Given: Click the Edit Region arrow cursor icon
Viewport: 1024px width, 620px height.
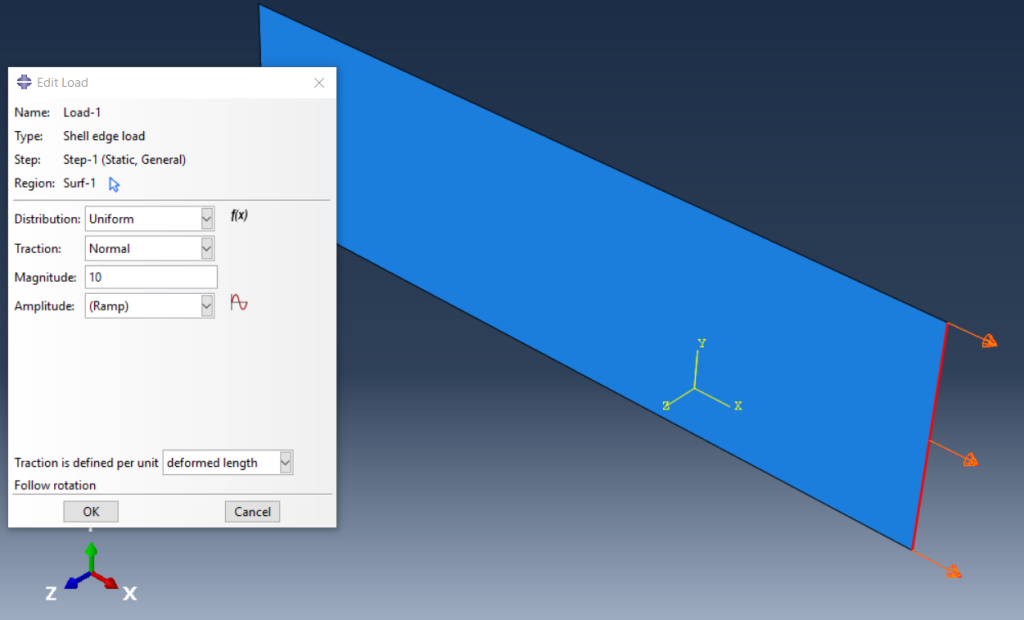Looking at the screenshot, I should 114,184.
